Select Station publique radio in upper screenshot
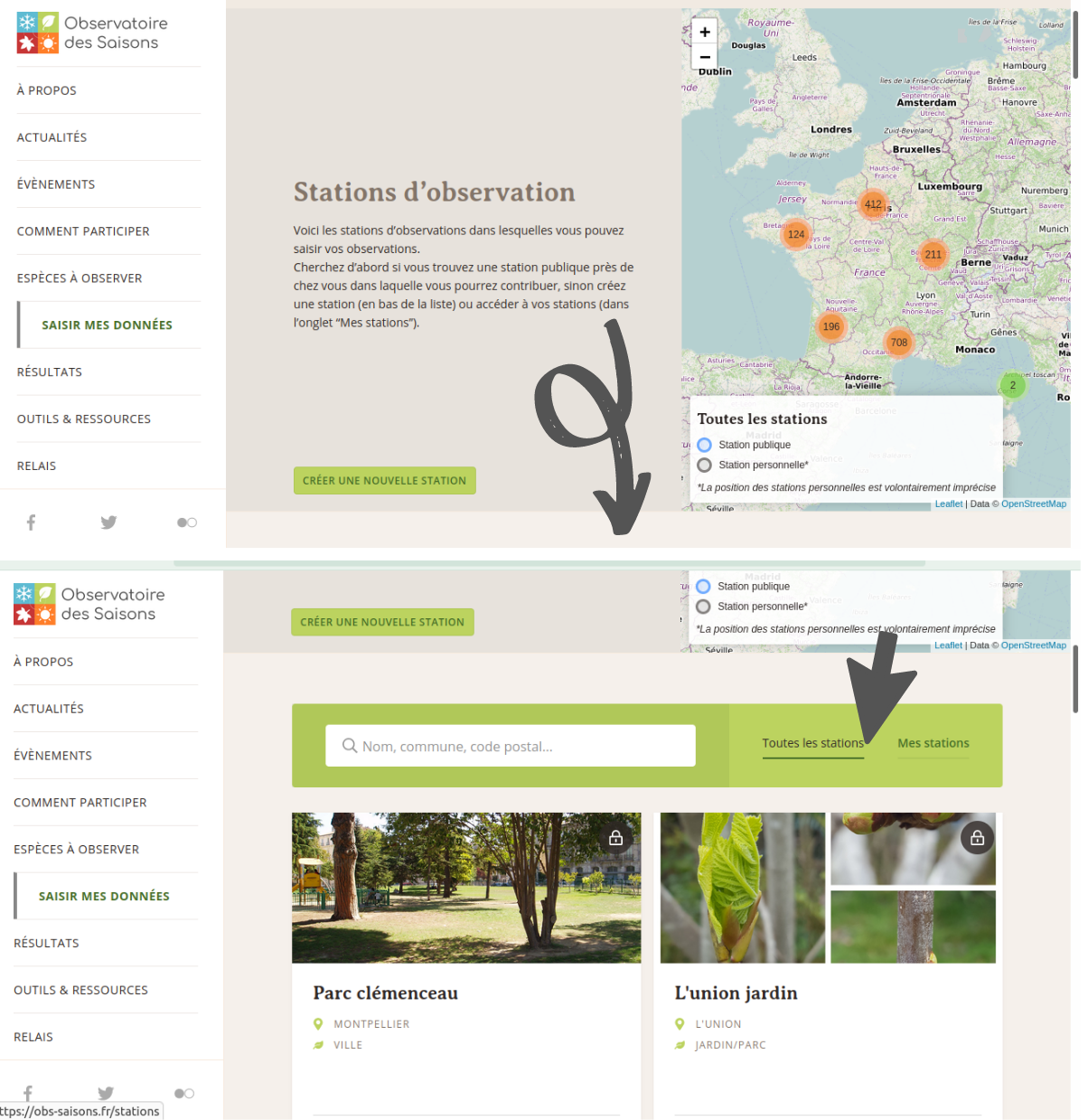The height and width of the screenshot is (1120, 1088). coord(705,445)
